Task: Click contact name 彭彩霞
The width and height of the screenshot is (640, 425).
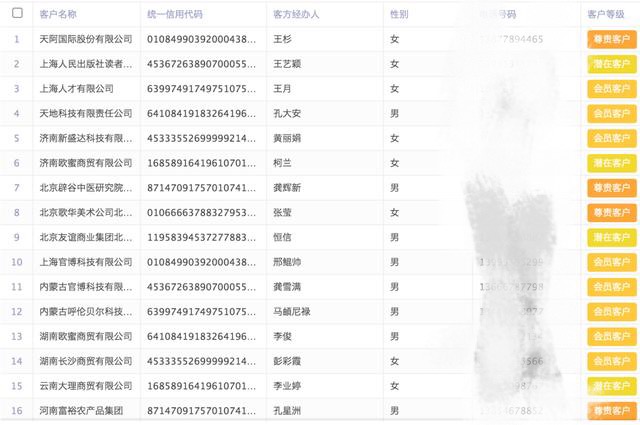Action: (287, 361)
